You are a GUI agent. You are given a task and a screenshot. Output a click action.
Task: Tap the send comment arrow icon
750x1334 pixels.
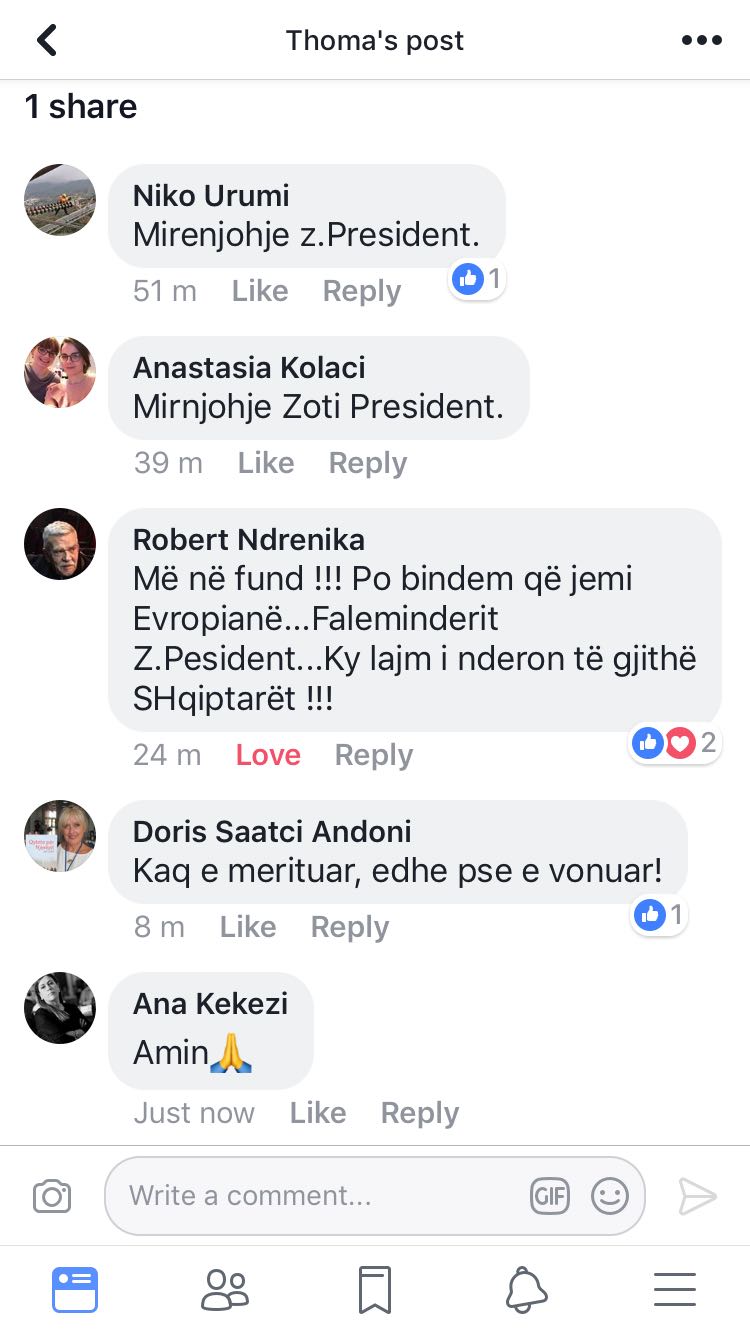697,1196
